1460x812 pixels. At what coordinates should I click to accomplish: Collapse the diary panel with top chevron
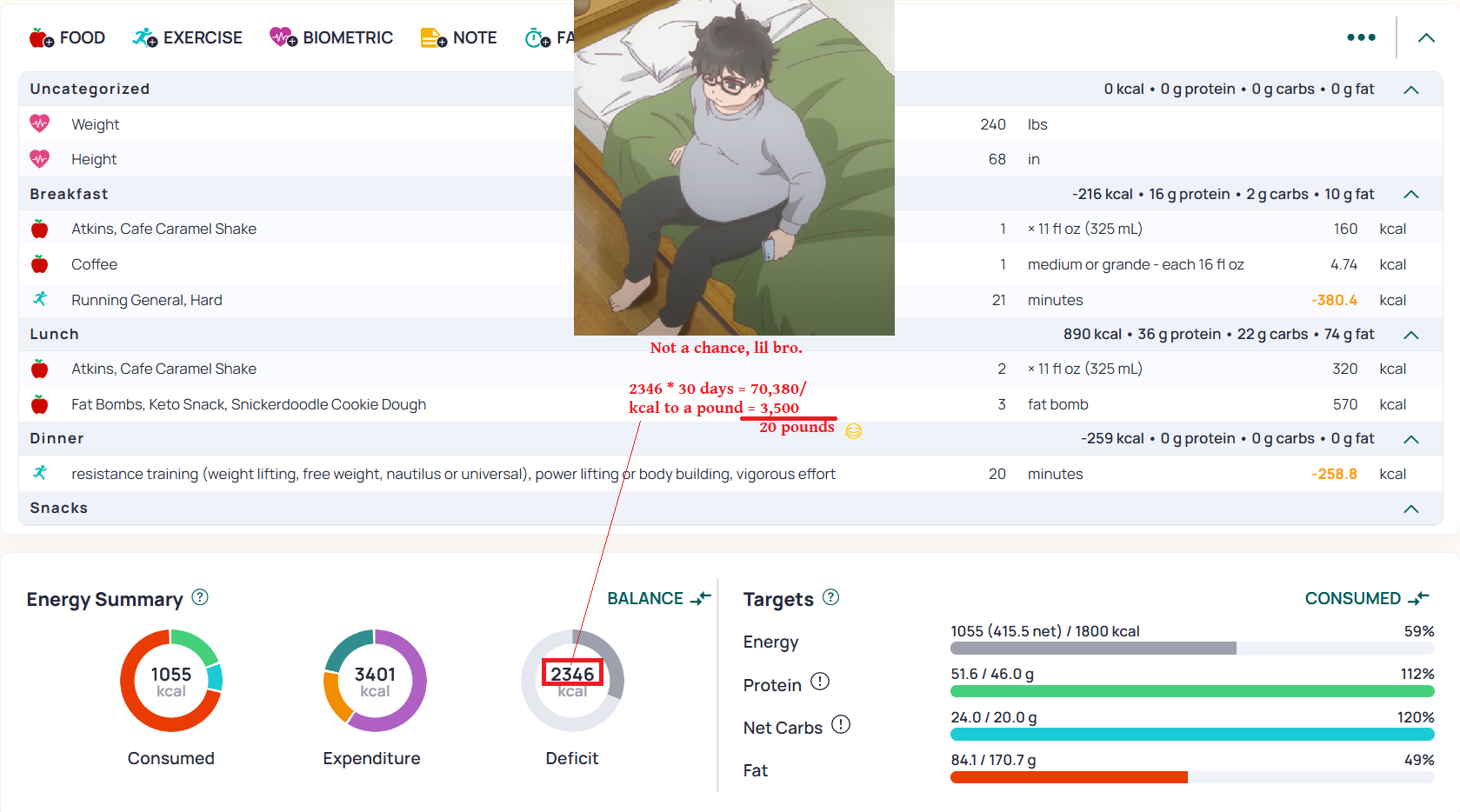pyautogui.click(x=1426, y=37)
